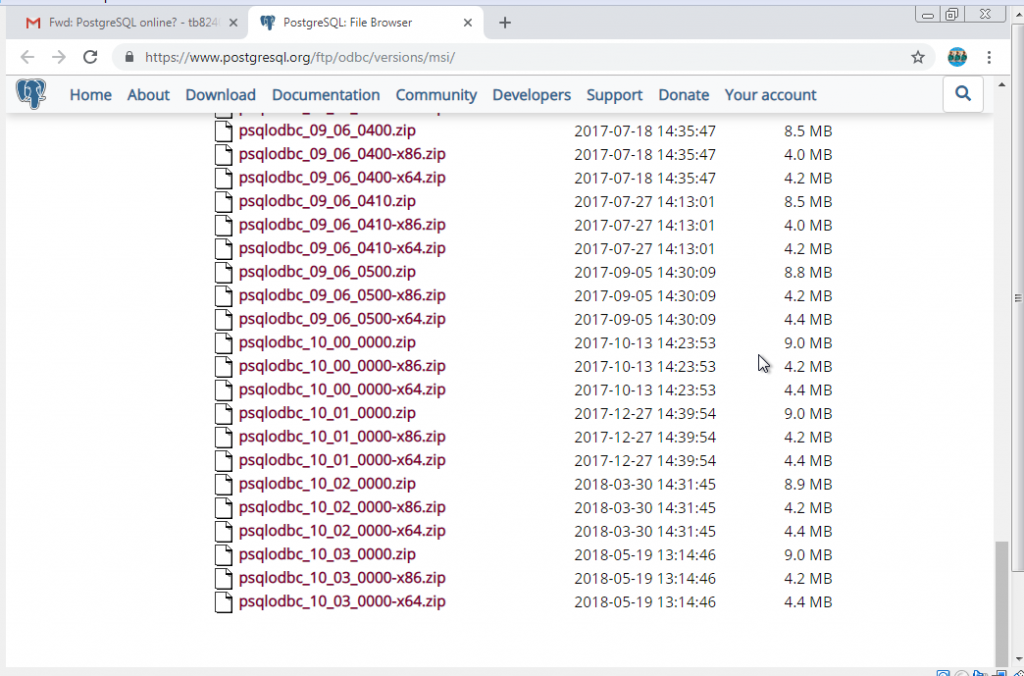Download psqlodbc_09_06_0410-x64.zip
The height and width of the screenshot is (676, 1024).
click(342, 248)
